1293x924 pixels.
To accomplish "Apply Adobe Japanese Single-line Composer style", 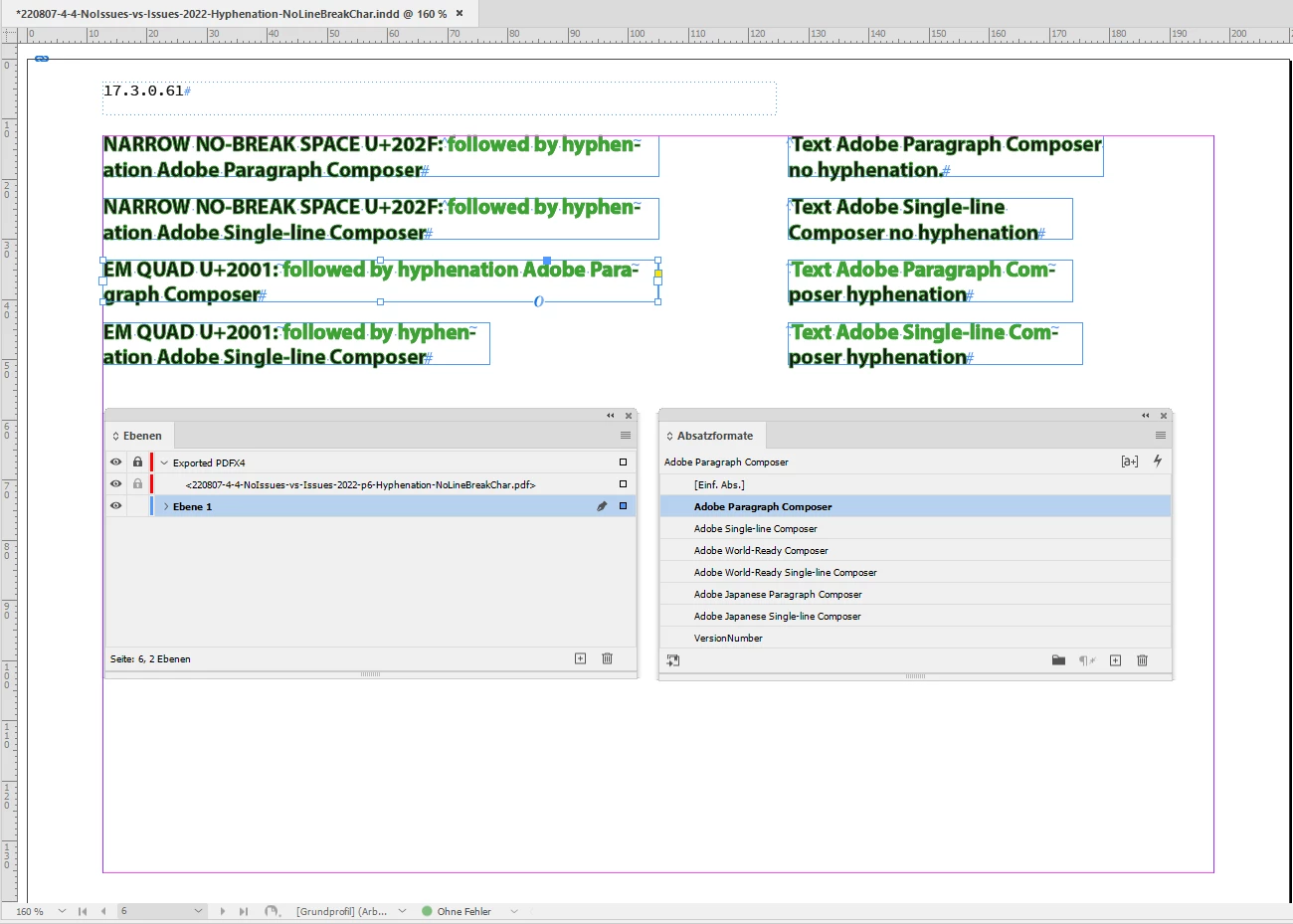I will coord(915,616).
